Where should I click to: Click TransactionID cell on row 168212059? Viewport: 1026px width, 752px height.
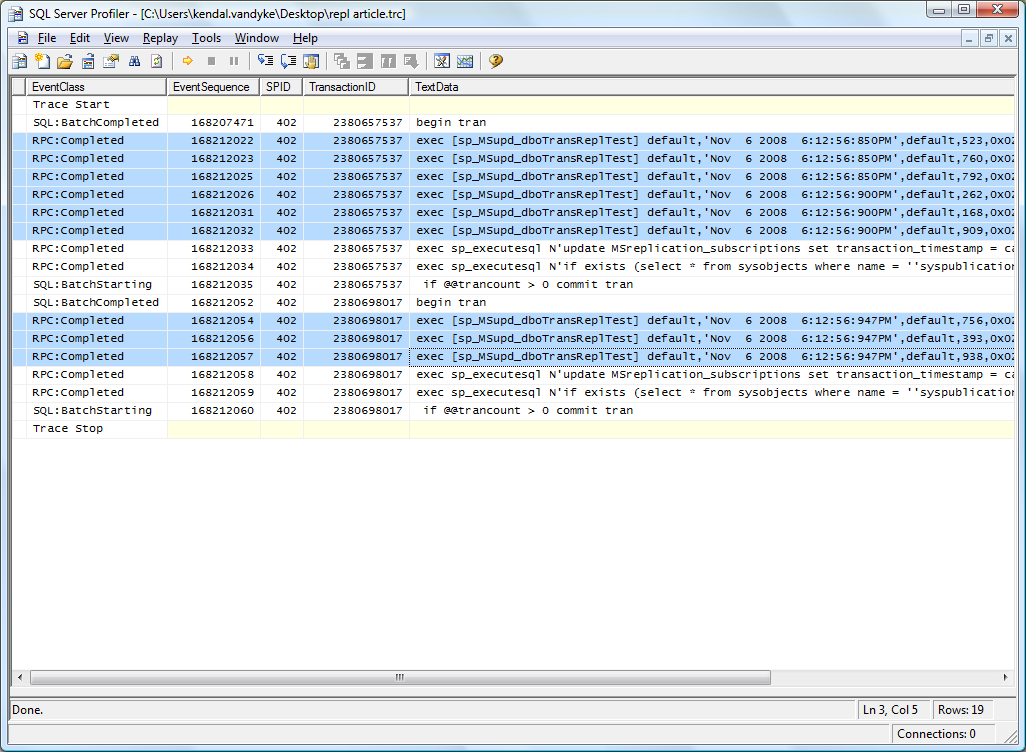click(357, 393)
